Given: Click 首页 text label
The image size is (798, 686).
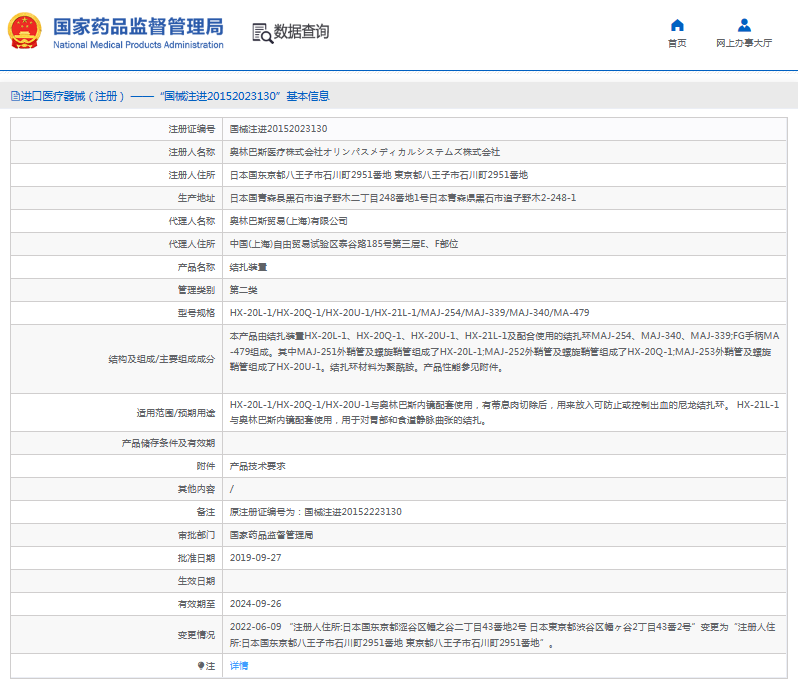Looking at the screenshot, I should point(677,43).
